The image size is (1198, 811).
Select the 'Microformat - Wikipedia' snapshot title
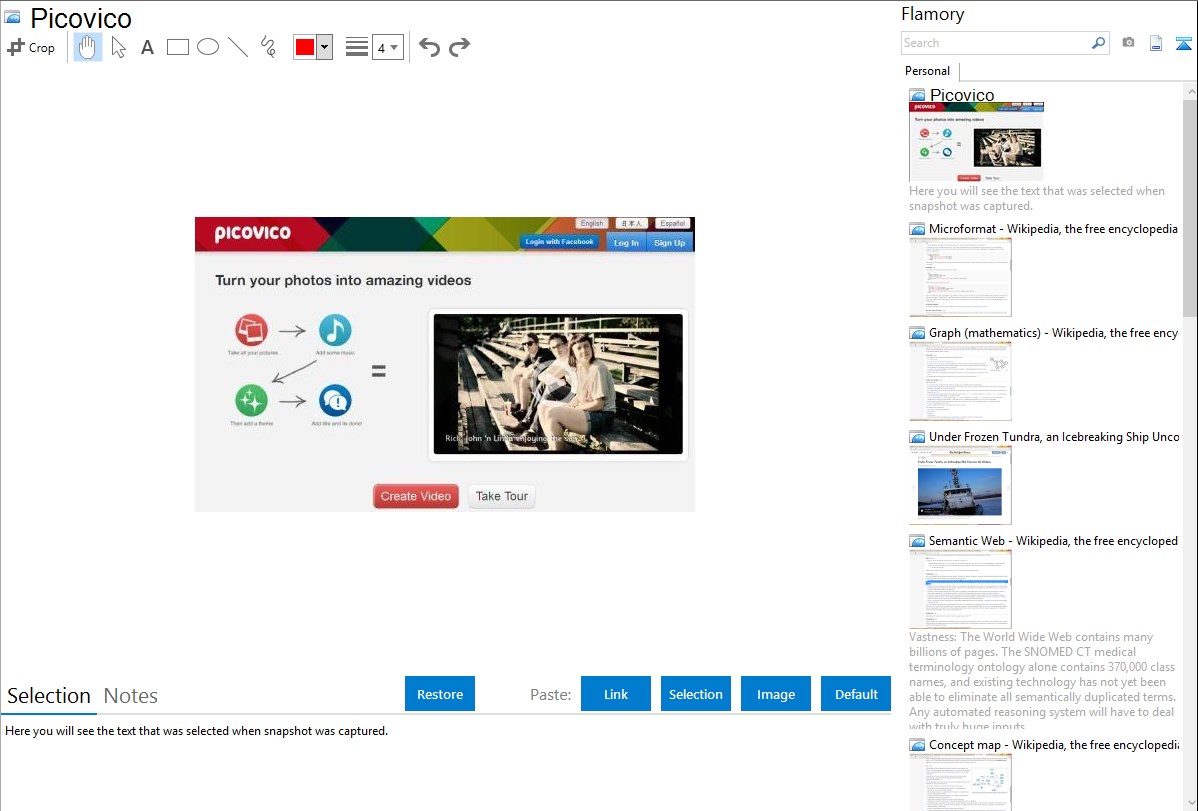tap(1053, 229)
